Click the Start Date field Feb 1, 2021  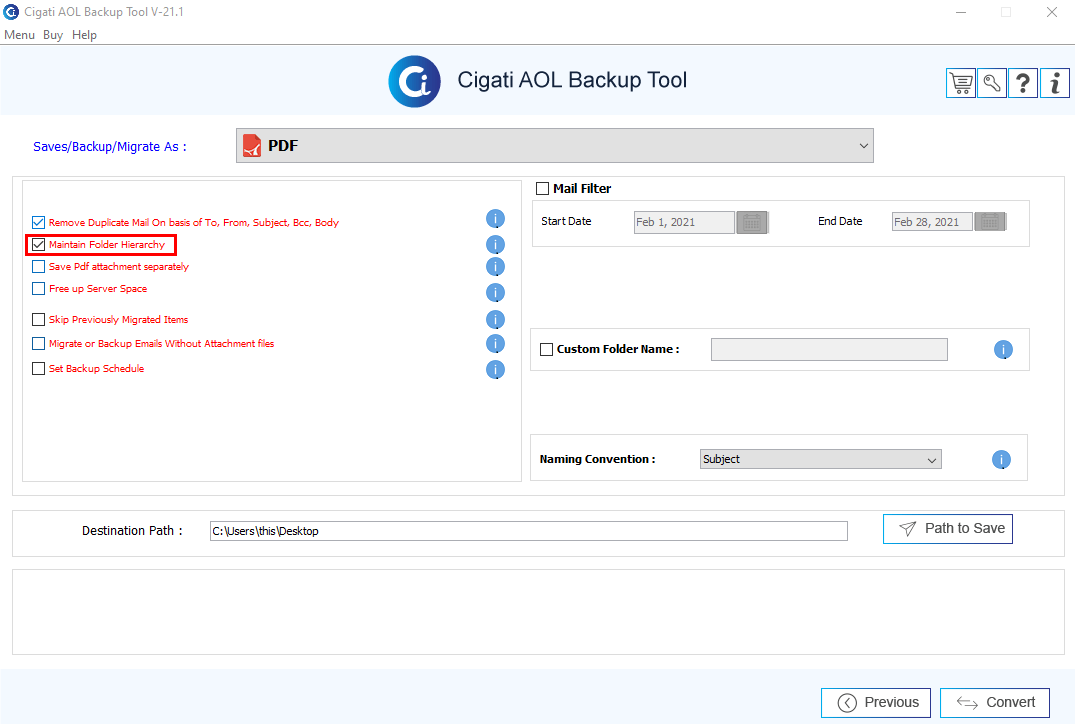(684, 222)
